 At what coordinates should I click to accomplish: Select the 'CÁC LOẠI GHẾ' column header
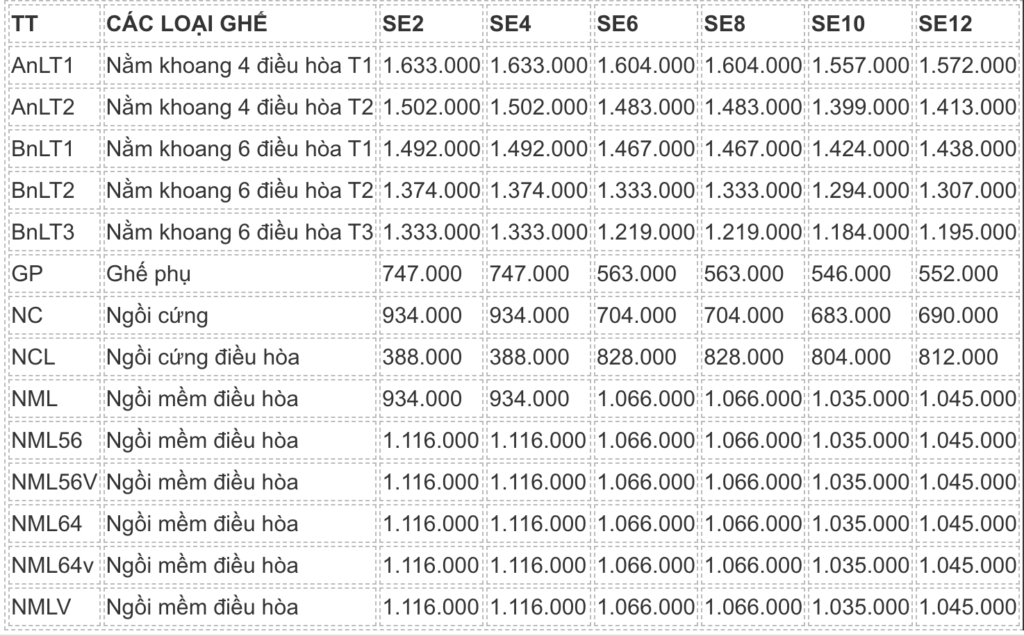click(187, 24)
